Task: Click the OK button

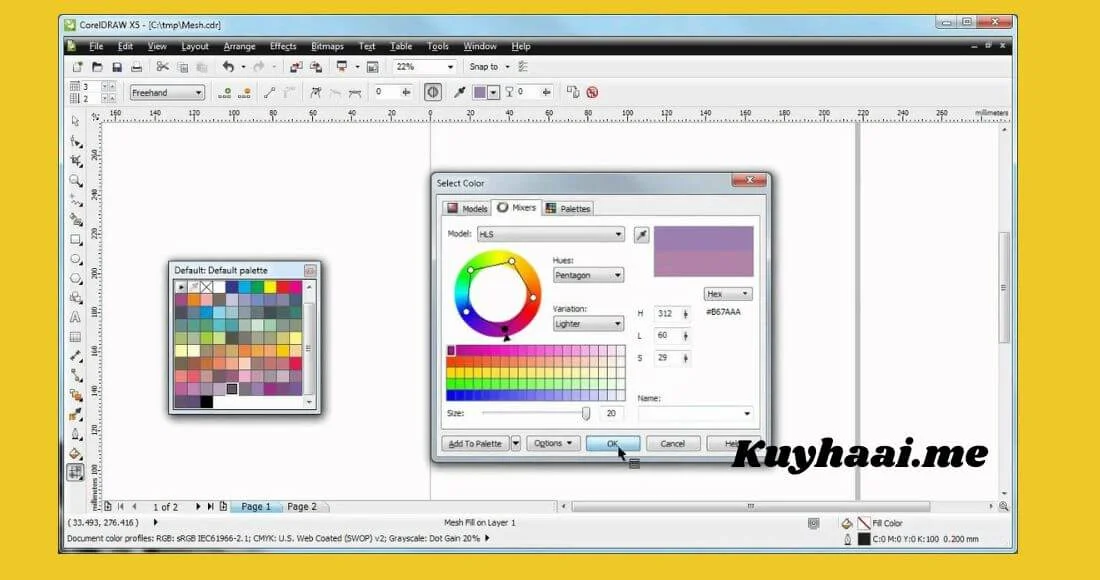Action: pos(612,443)
